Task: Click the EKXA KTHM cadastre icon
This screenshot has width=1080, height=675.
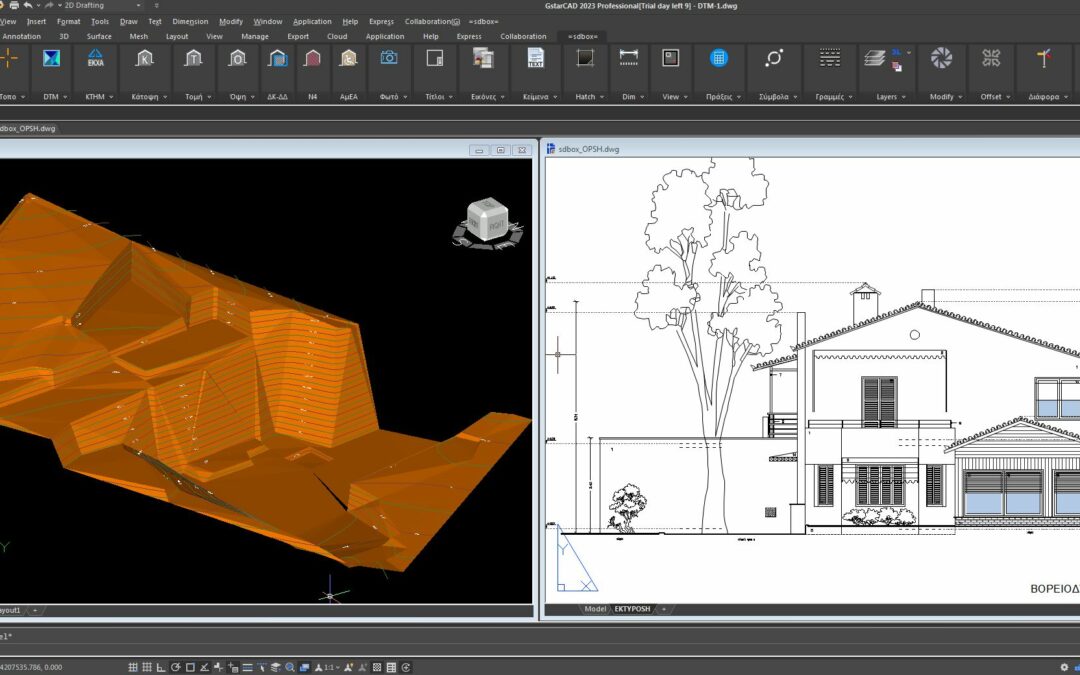Action: 95,59
